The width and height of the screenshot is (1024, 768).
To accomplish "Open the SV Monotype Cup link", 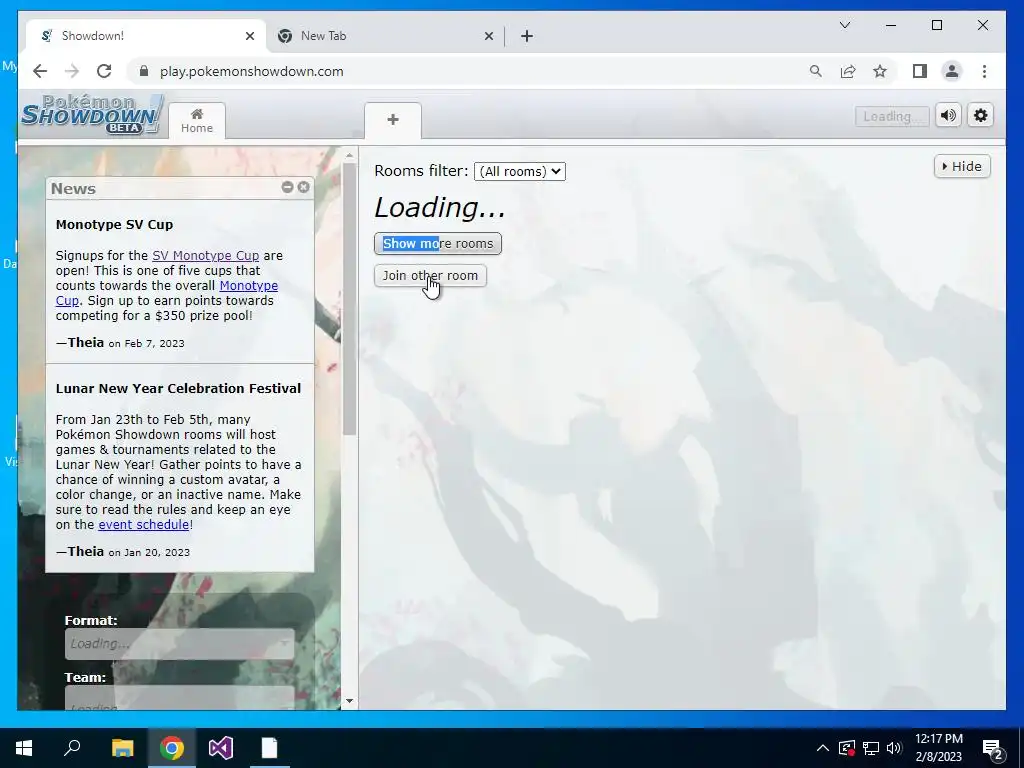I will [x=206, y=255].
